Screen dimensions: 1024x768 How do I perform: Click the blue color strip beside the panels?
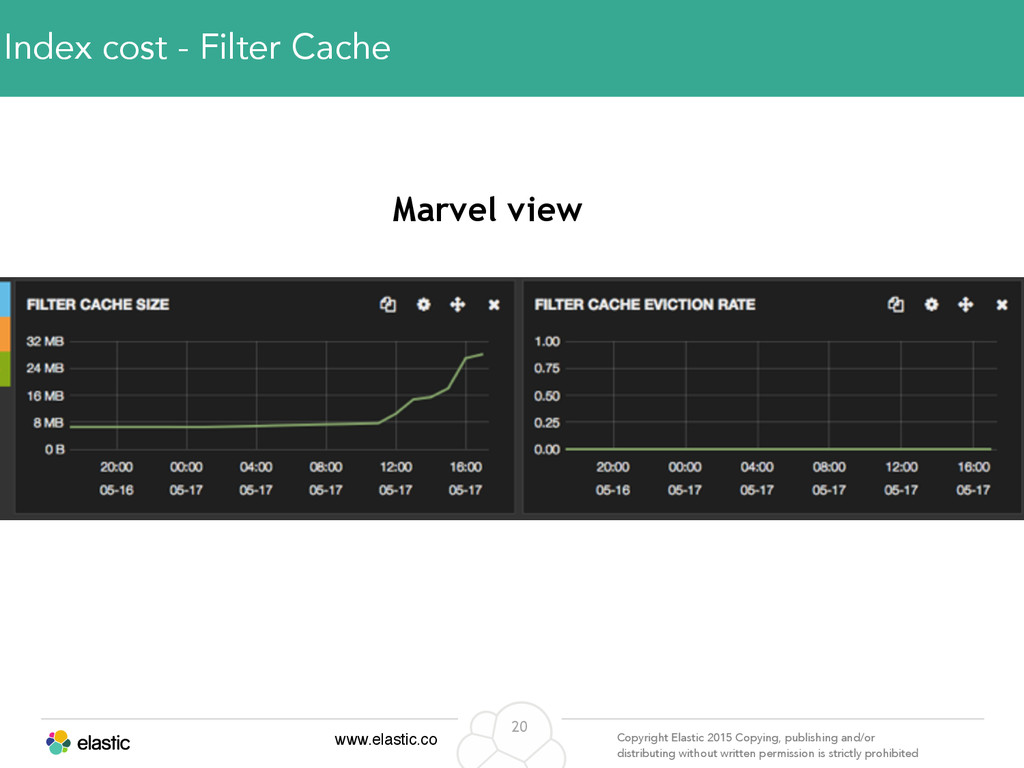coord(5,299)
